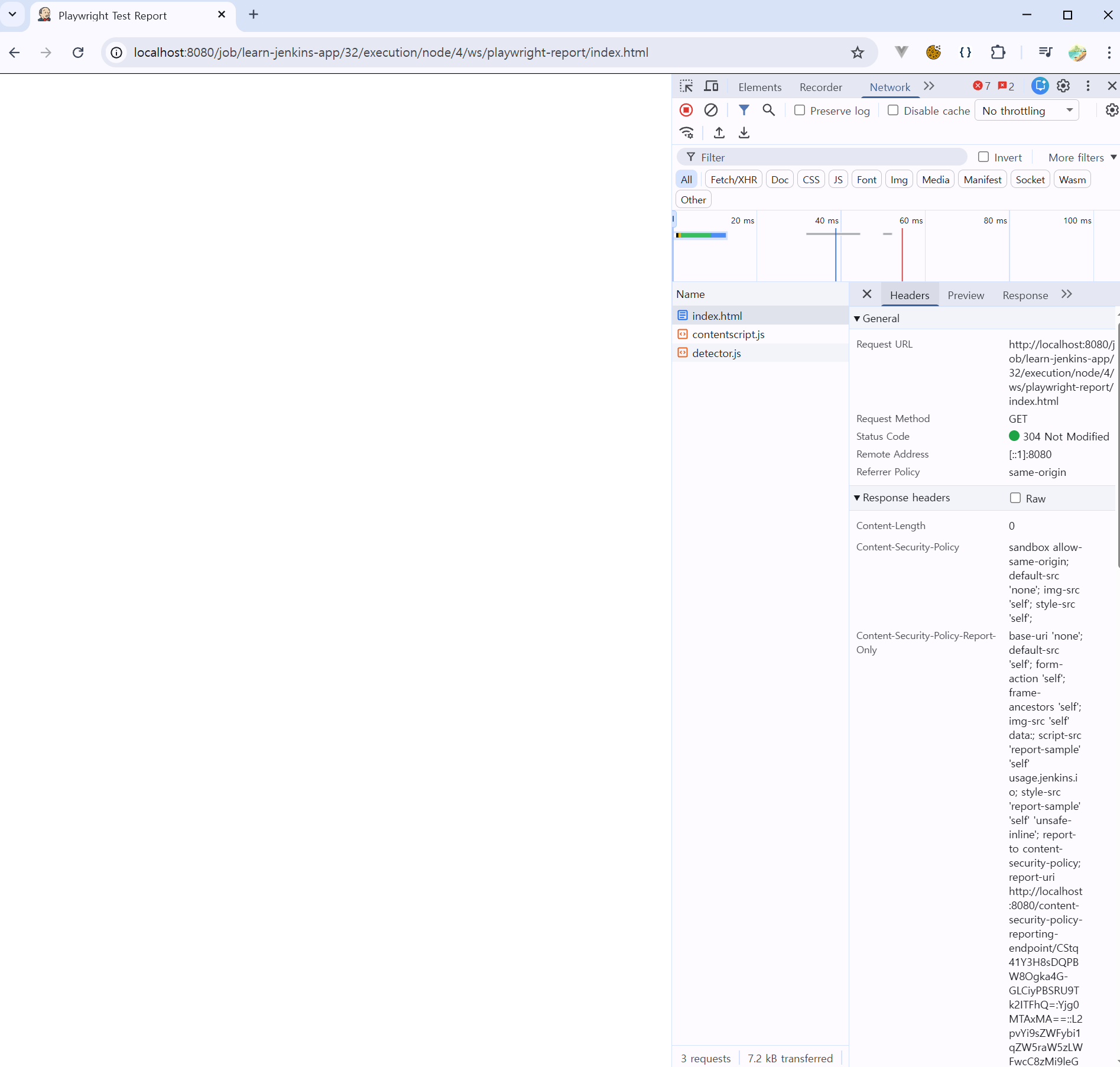
Task: Close the DevTools panel
Action: (1112, 86)
